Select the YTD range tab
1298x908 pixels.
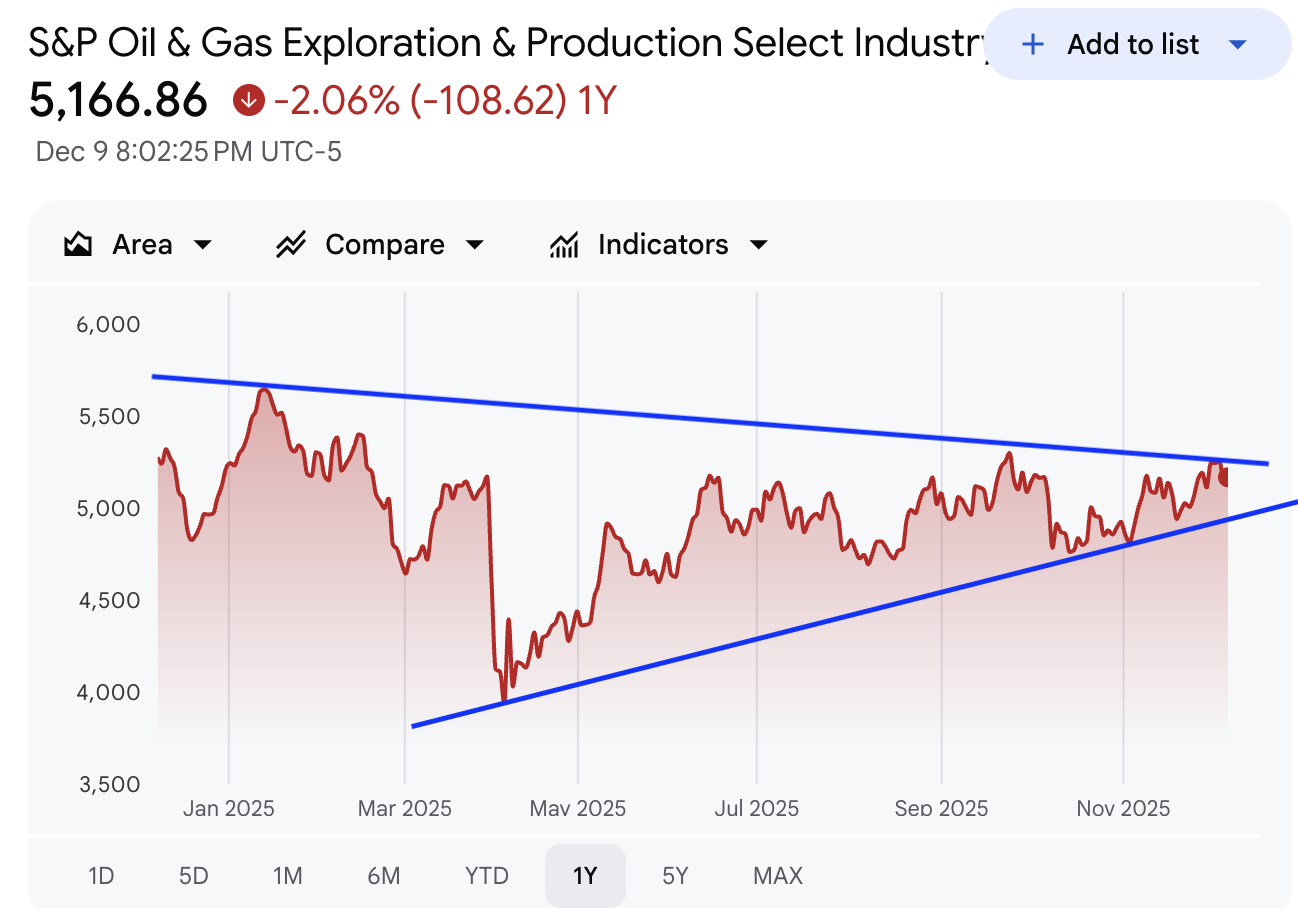pyautogui.click(x=487, y=876)
